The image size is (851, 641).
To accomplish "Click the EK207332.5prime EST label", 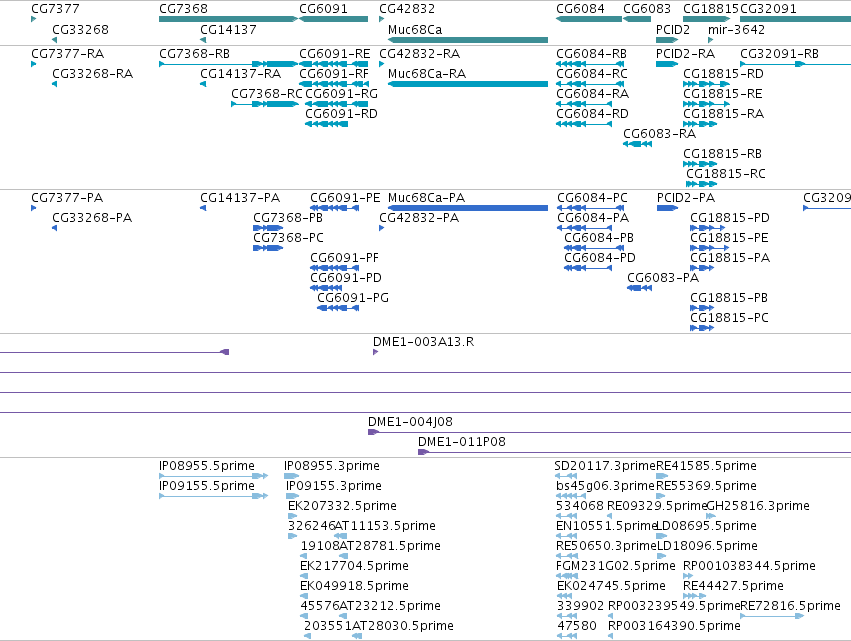I will (x=342, y=506).
